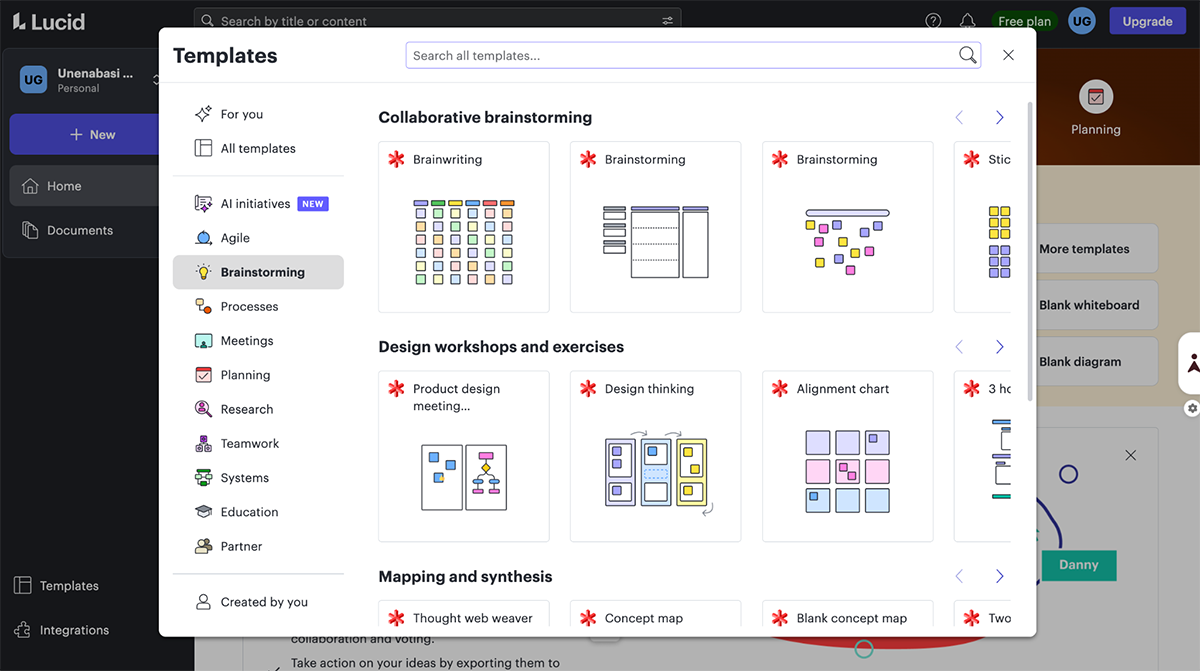Image resolution: width=1200 pixels, height=671 pixels.
Task: Click the + New button
Action: (x=93, y=134)
